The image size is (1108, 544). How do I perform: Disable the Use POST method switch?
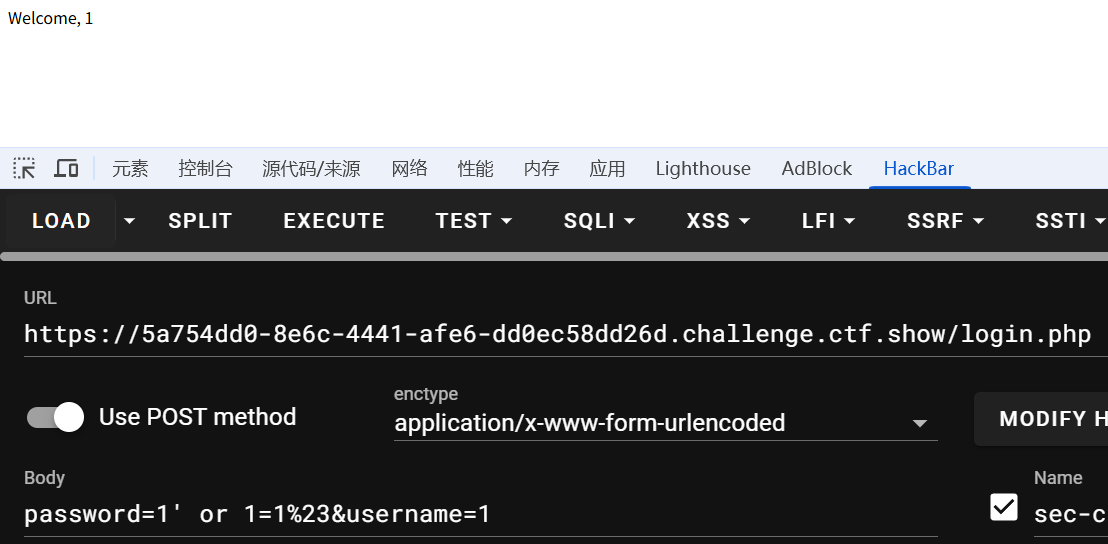coord(56,417)
